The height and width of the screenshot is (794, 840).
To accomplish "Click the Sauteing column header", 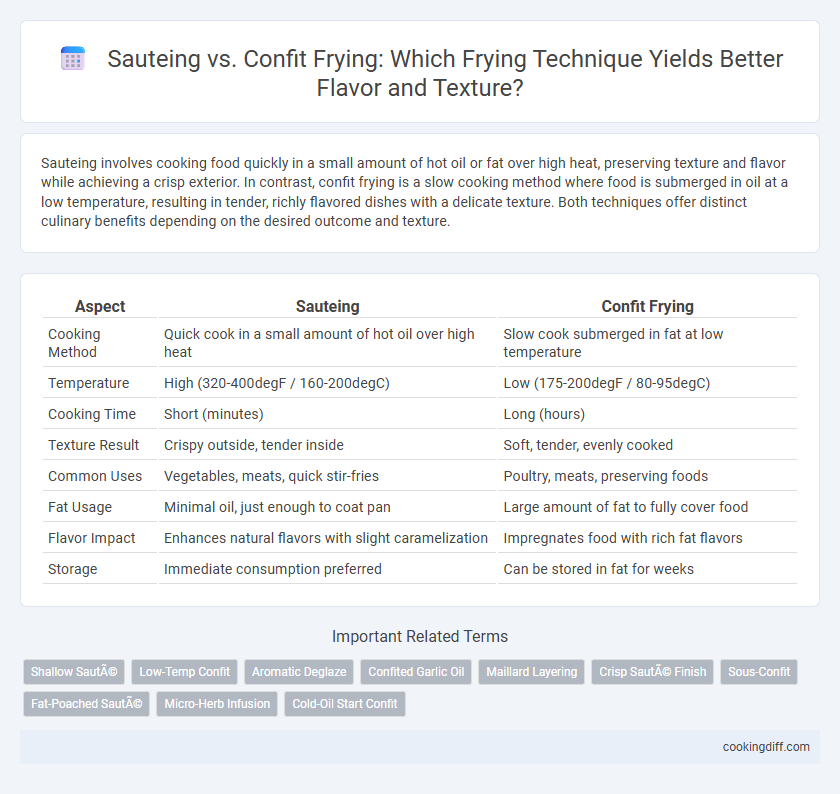I will click(x=327, y=306).
